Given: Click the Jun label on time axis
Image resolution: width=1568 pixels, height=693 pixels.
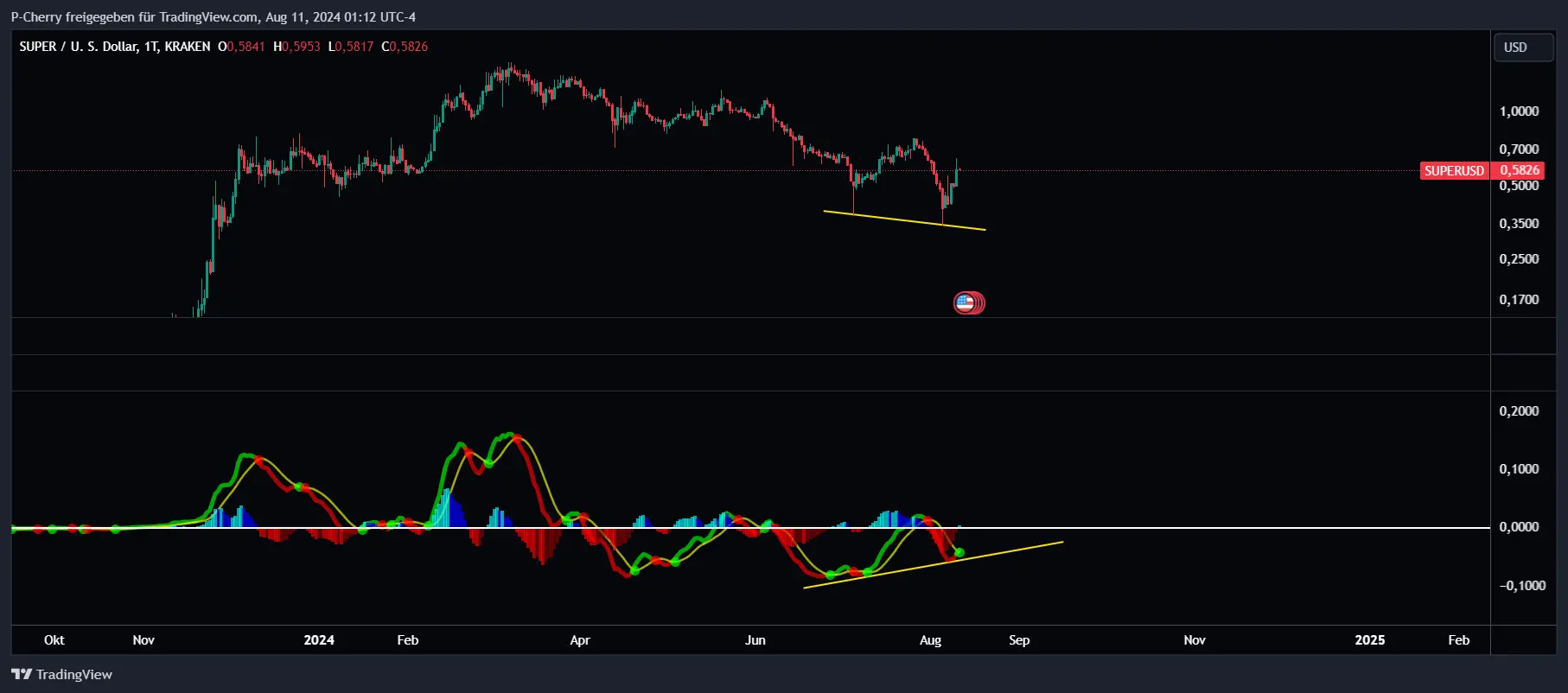Looking at the screenshot, I should (x=755, y=640).
